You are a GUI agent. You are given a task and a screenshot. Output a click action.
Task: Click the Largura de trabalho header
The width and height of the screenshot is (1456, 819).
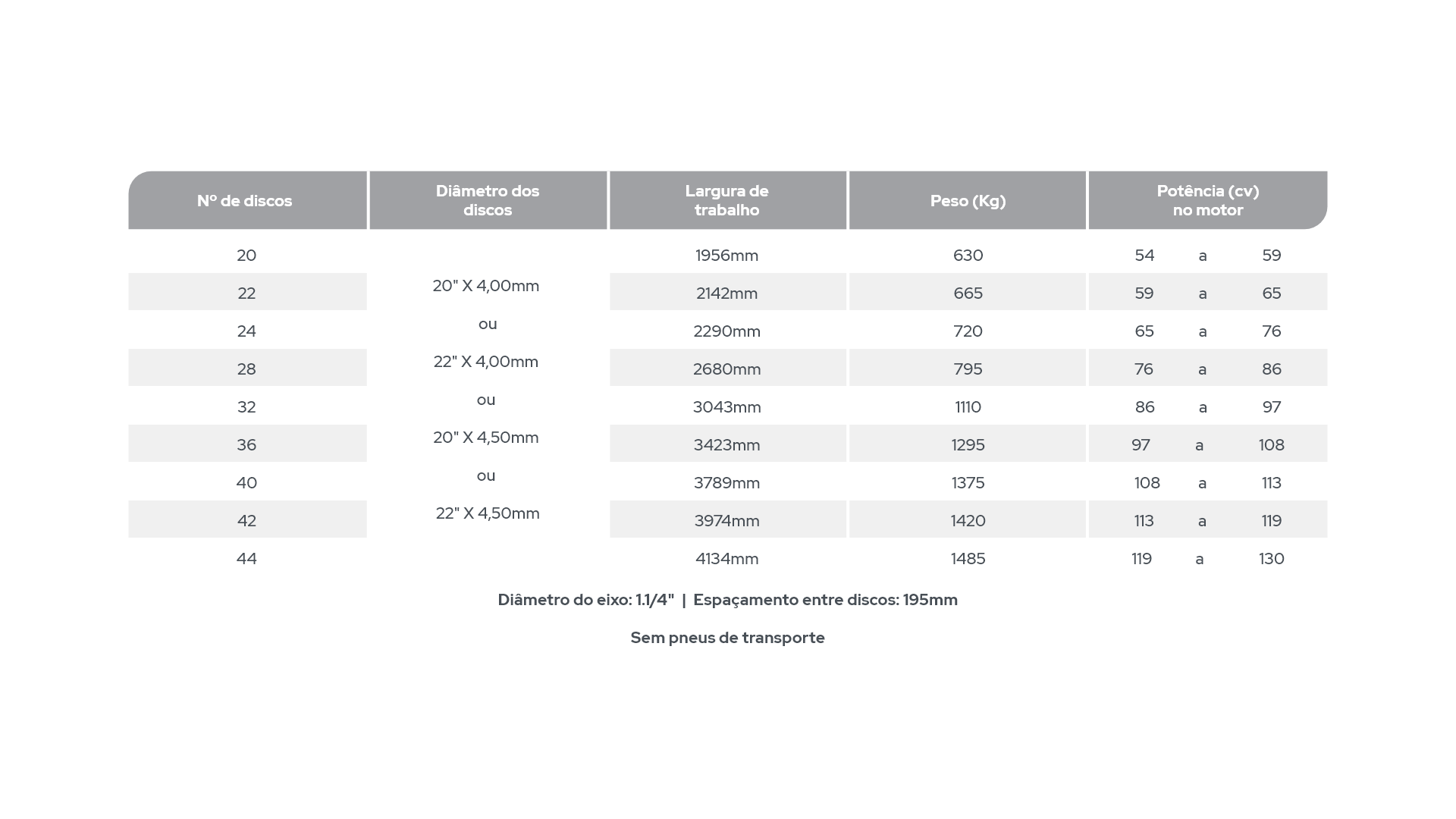coord(727,200)
